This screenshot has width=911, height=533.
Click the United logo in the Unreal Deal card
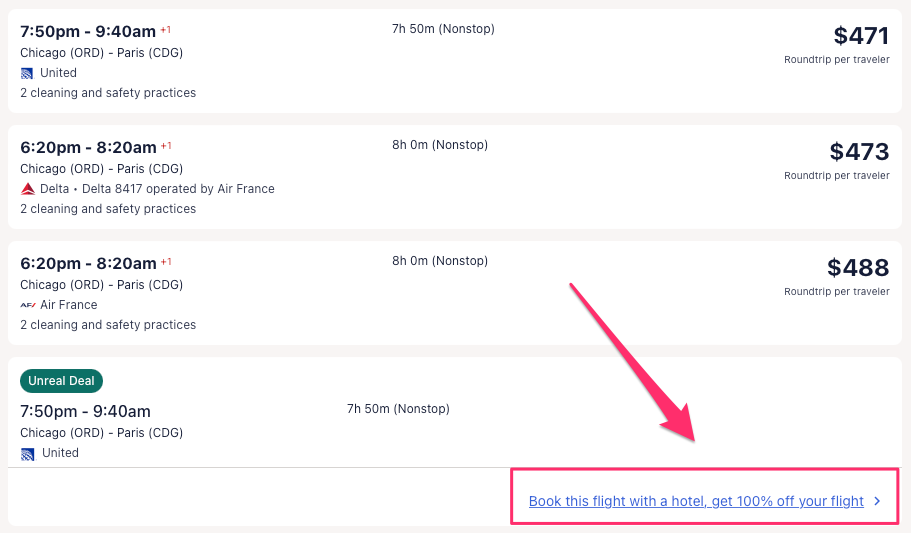click(x=27, y=453)
